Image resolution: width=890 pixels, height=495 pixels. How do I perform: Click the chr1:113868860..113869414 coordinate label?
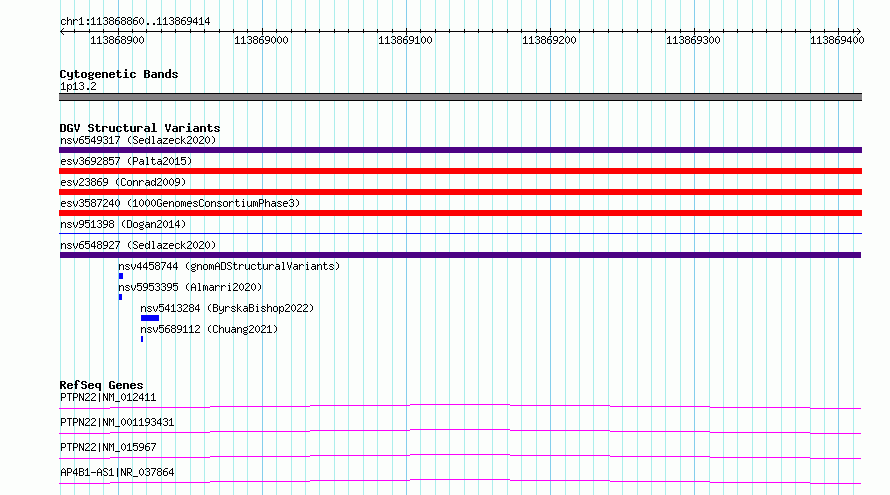click(x=135, y=21)
